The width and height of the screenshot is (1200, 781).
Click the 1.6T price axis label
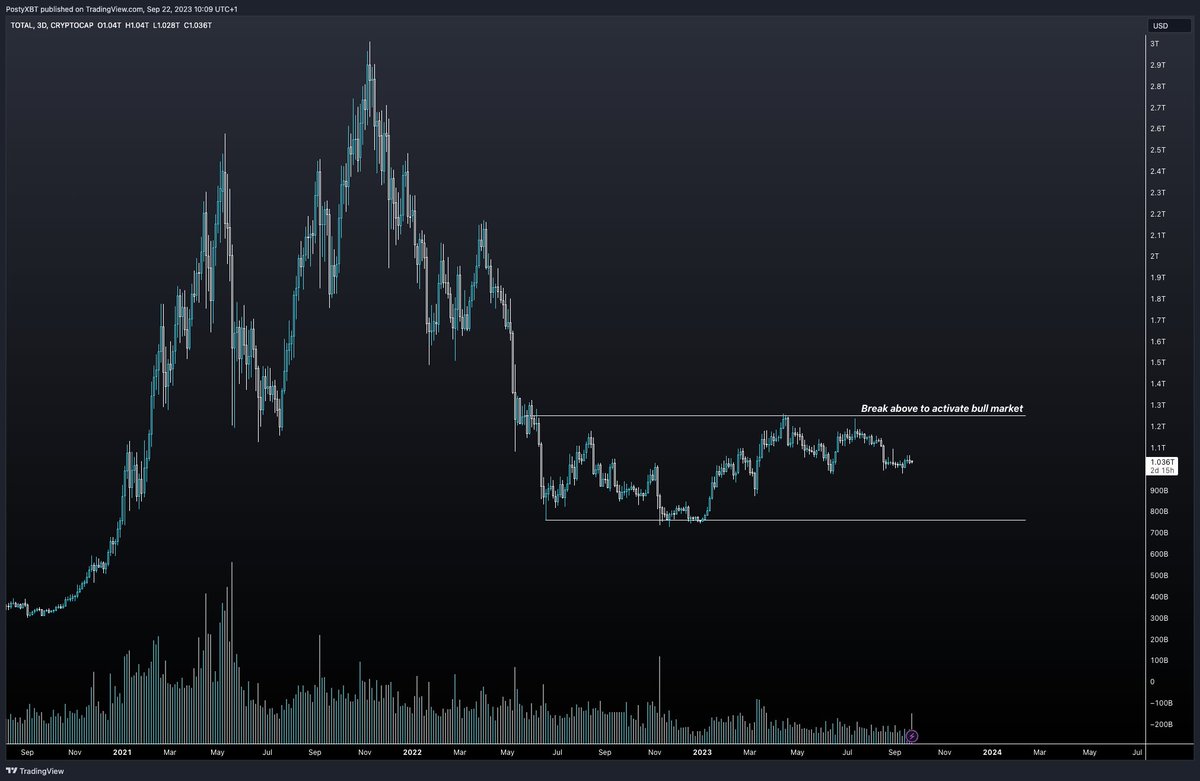pyautogui.click(x=1157, y=341)
